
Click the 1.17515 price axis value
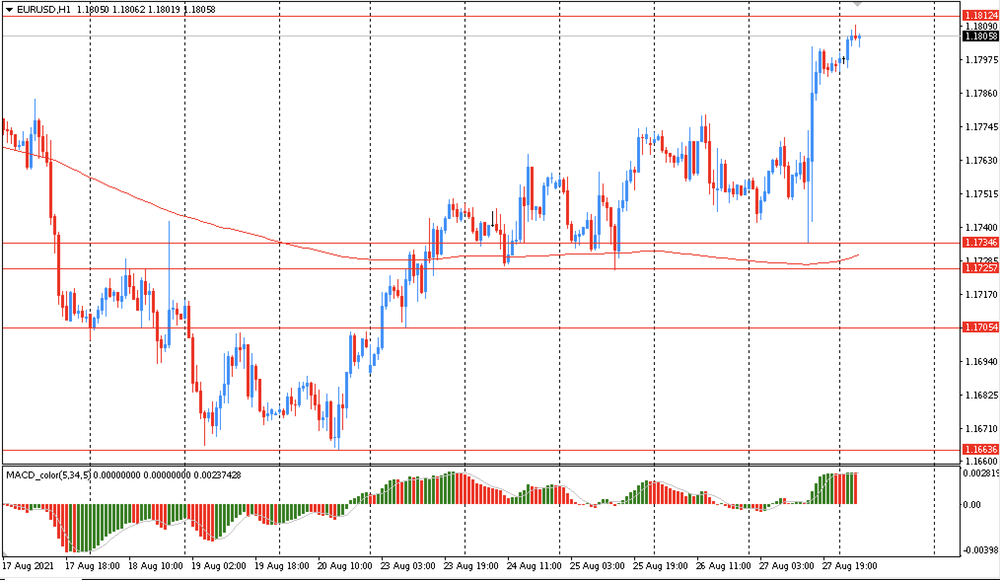(x=982, y=194)
